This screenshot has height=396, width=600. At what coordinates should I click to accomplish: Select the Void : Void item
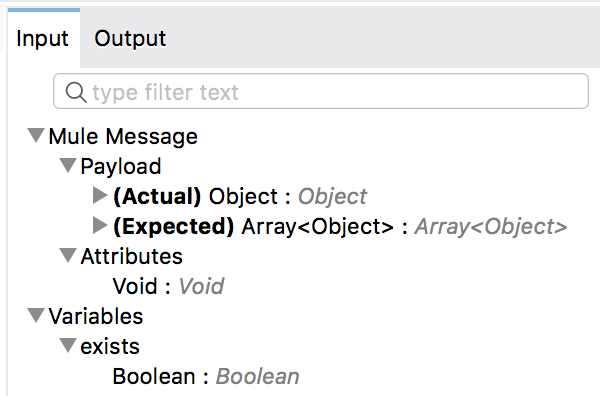point(168,286)
